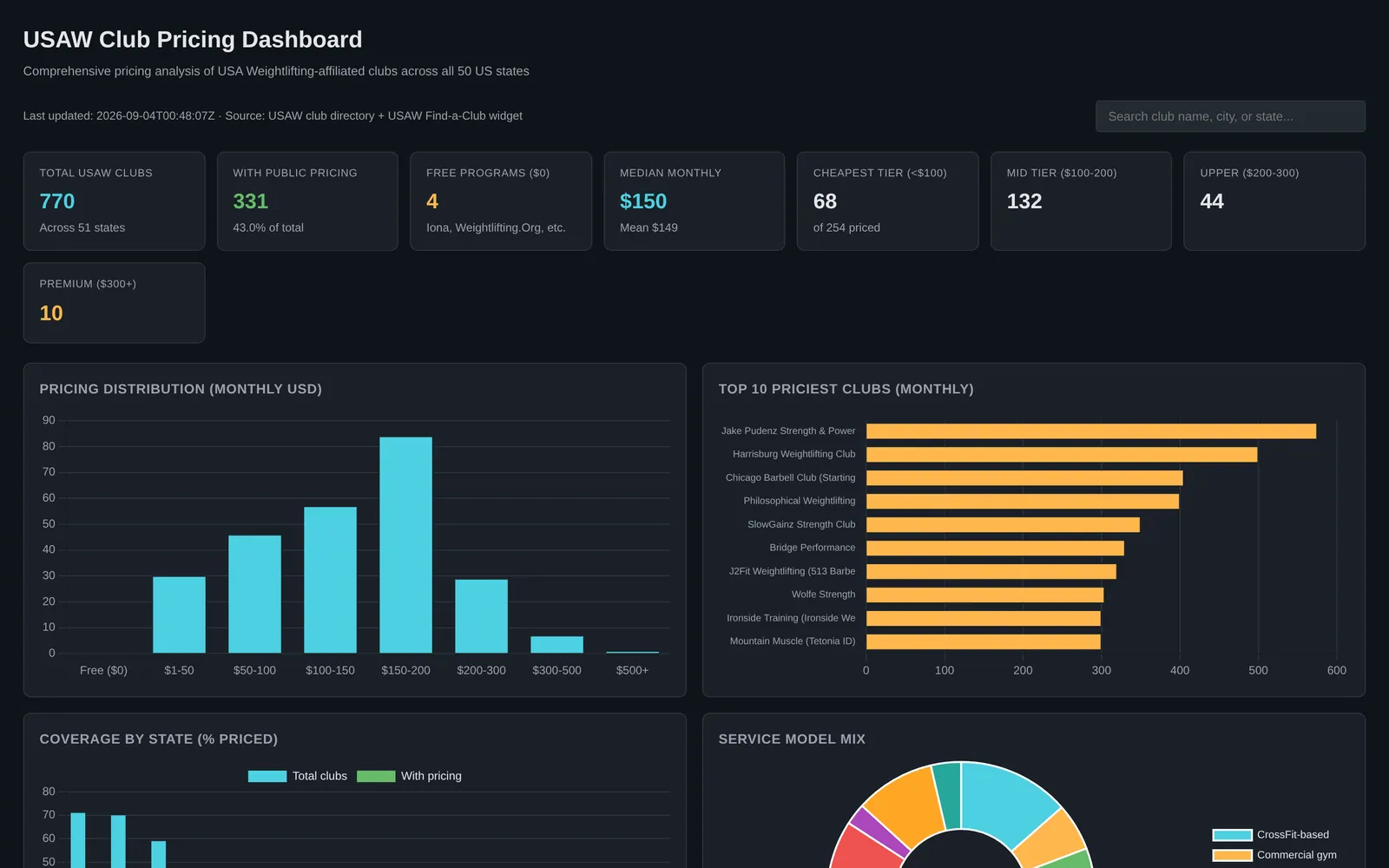Select the Cheapest Tier (<$100) card

(x=887, y=201)
